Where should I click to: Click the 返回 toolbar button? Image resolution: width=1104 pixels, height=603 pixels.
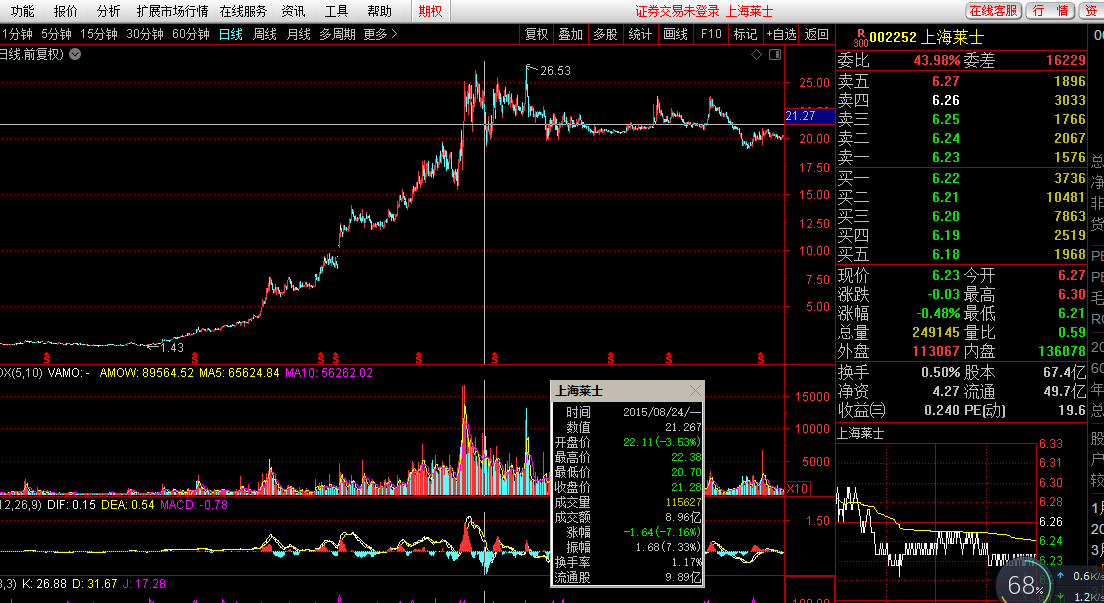[817, 34]
